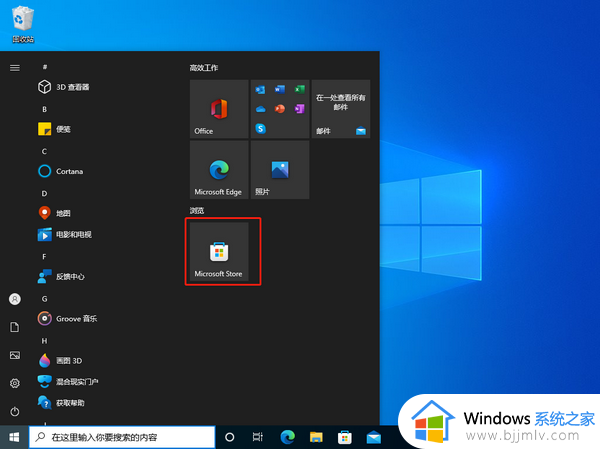This screenshot has height=449, width=600.
Task: Open the 照片 photos tile
Action: pyautogui.click(x=279, y=170)
